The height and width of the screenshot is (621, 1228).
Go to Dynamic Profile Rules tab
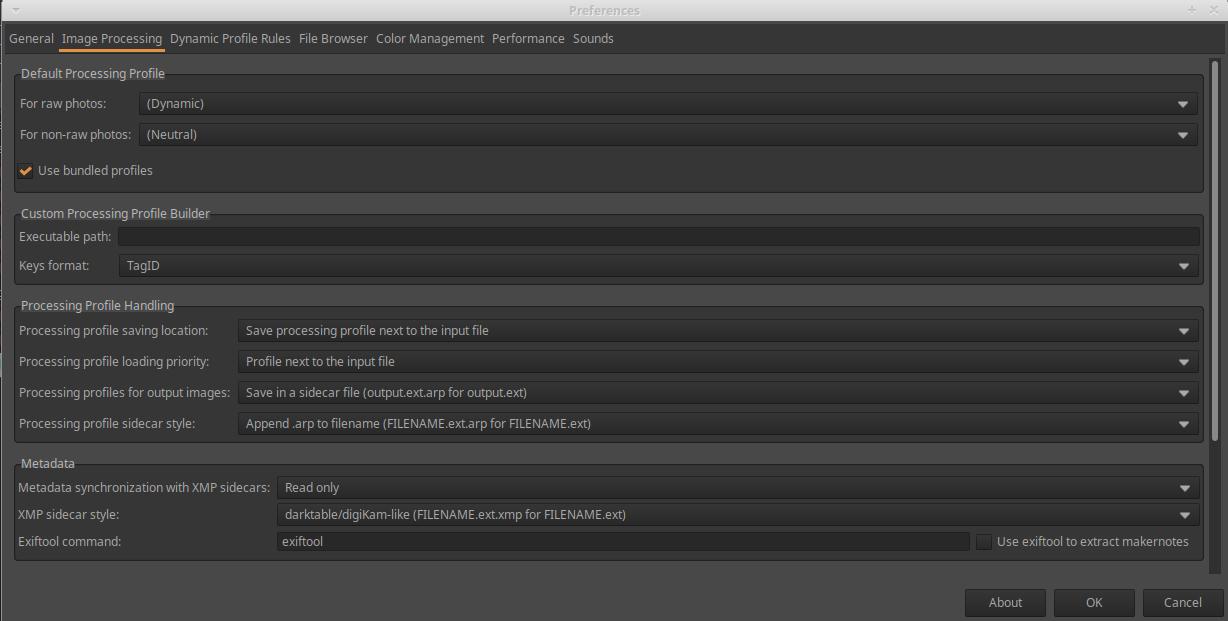(230, 39)
